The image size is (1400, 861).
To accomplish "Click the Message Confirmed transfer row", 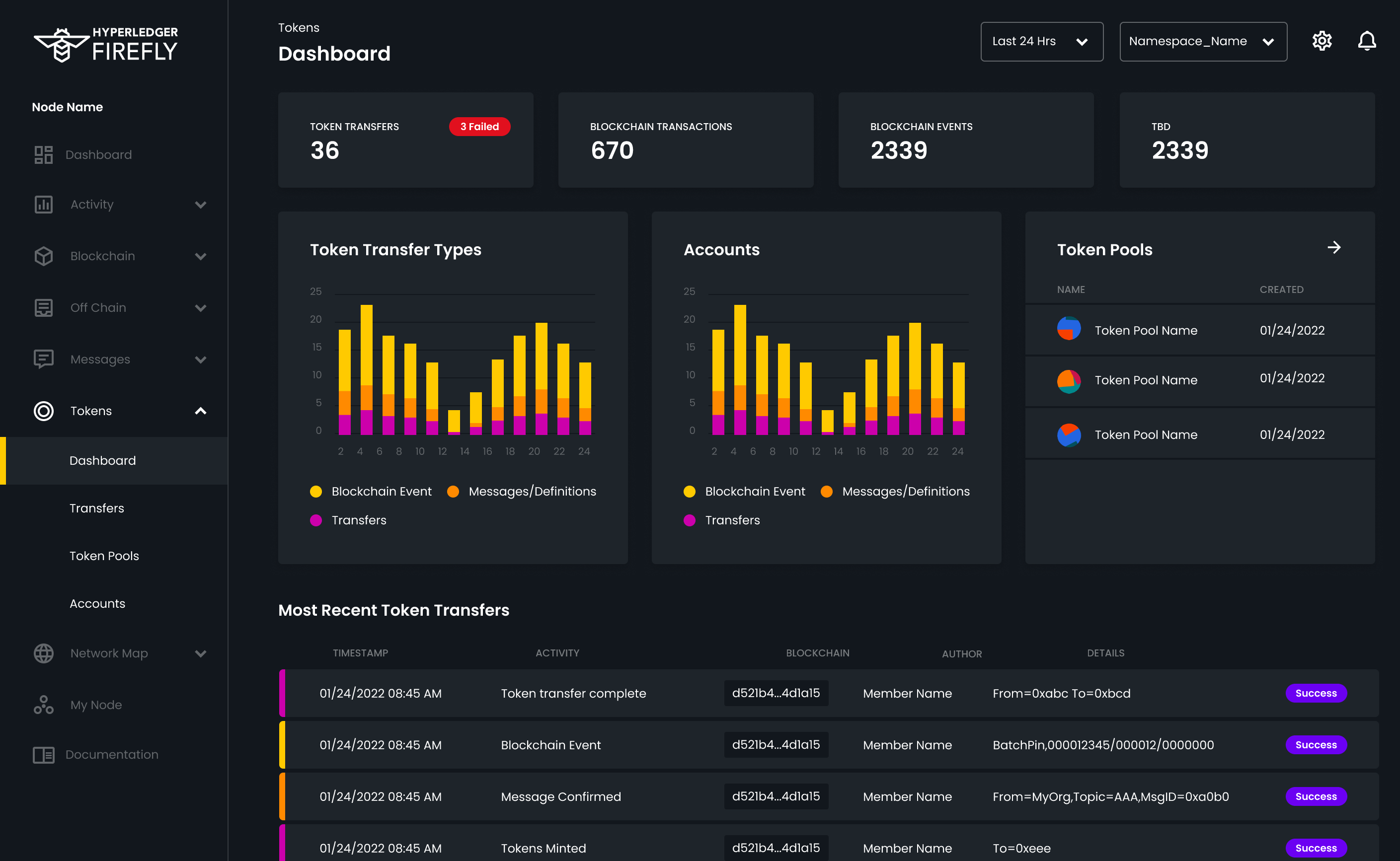I will click(x=829, y=796).
